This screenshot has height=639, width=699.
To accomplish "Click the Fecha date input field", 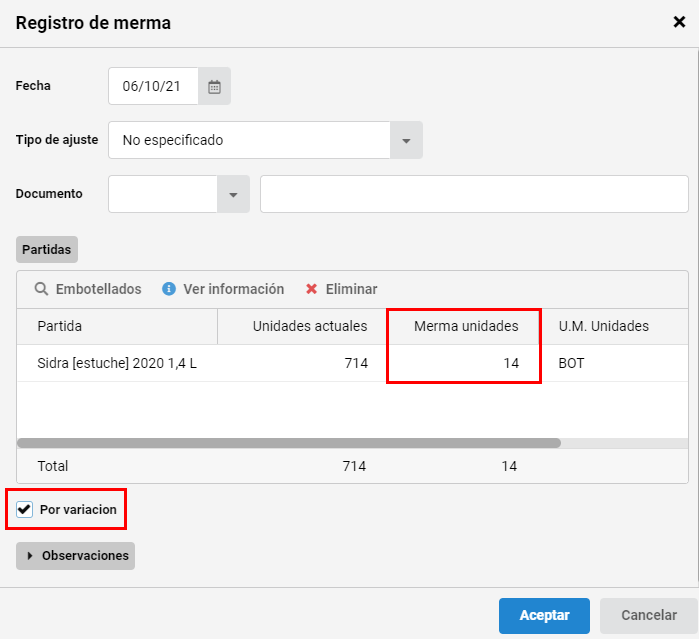I will pos(153,87).
